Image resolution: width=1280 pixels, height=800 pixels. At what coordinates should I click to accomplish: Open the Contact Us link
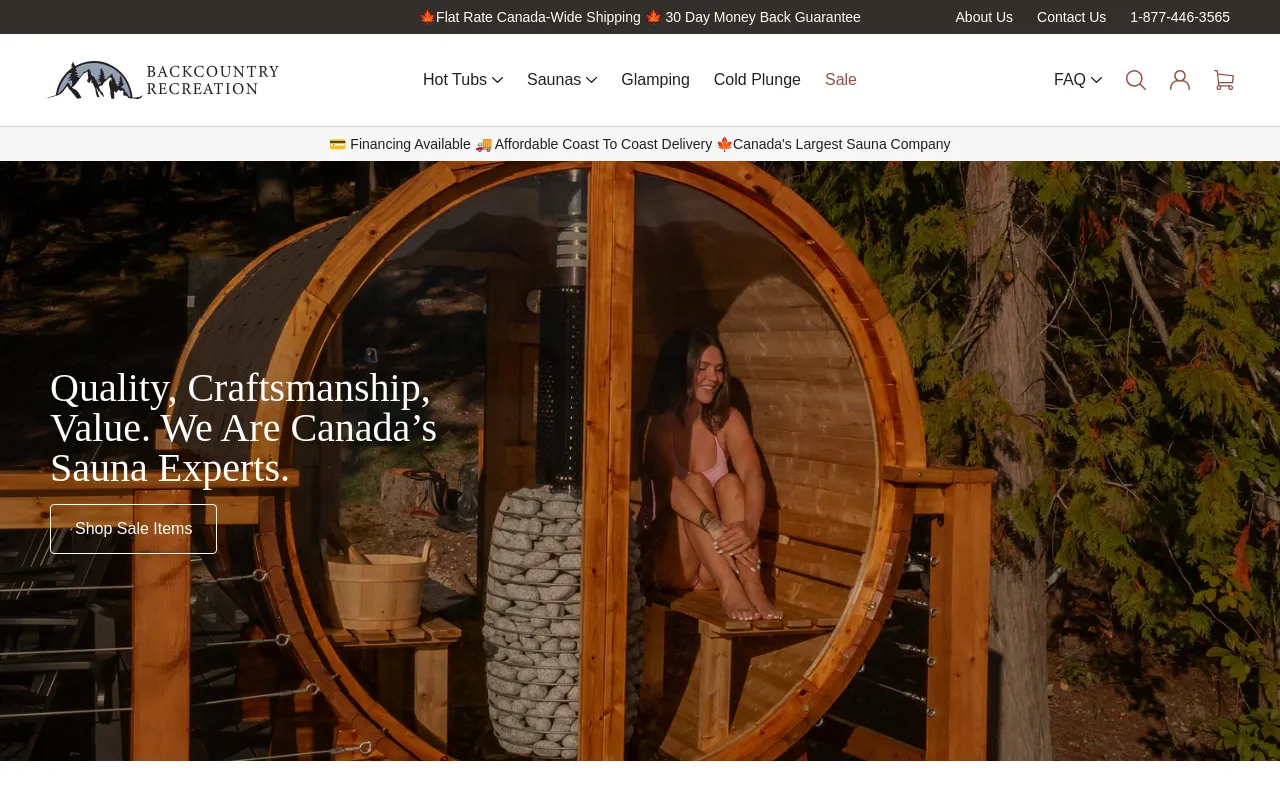click(1071, 17)
